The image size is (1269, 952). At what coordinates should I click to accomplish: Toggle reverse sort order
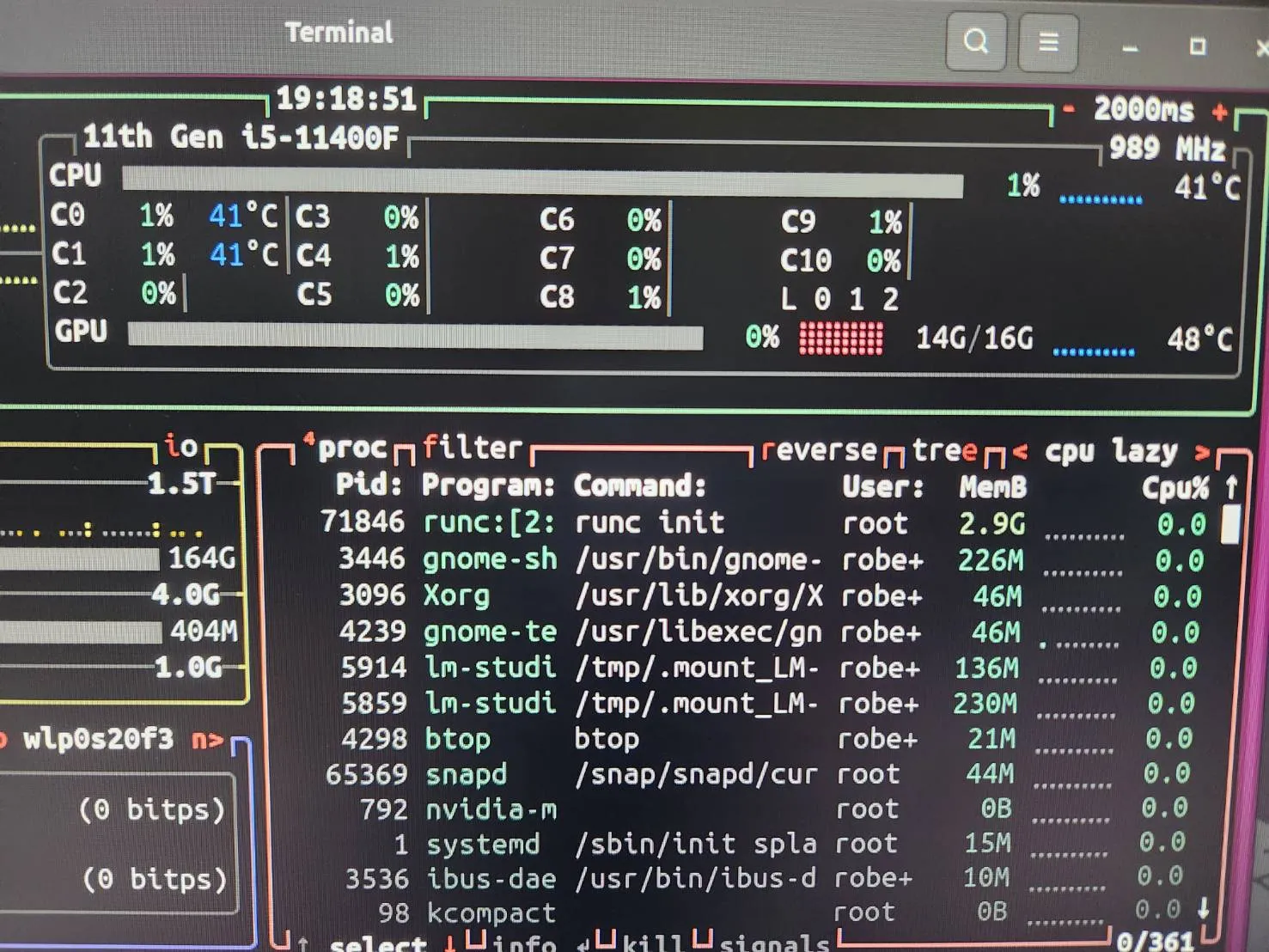coord(819,450)
